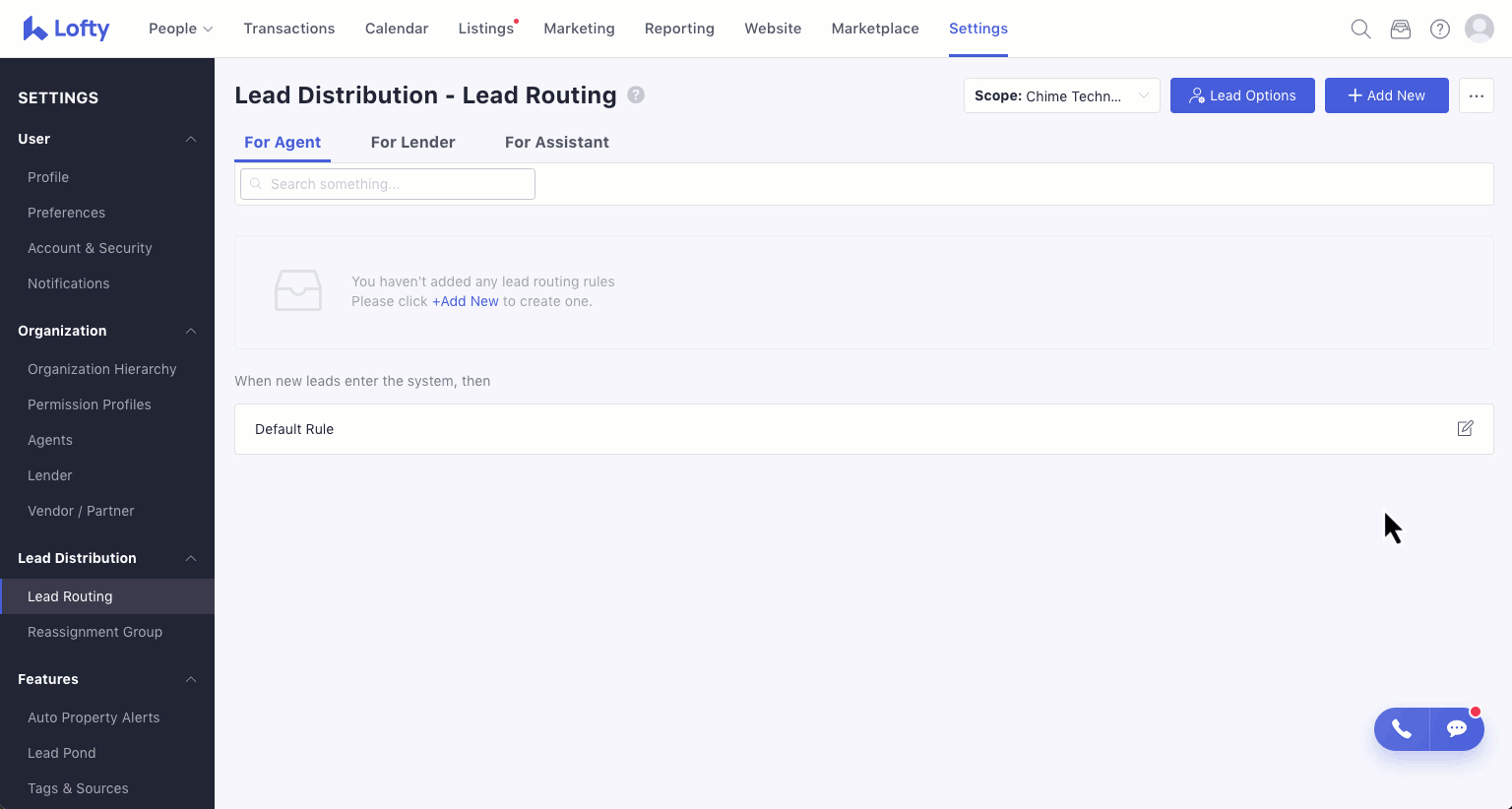Collapse the Lead Distribution section
The image size is (1512, 809).
point(191,558)
